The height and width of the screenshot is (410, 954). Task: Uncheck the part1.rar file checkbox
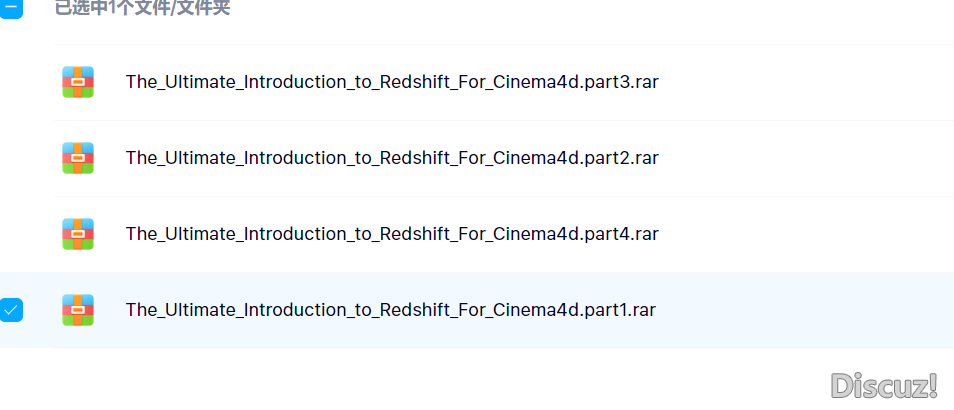11,310
